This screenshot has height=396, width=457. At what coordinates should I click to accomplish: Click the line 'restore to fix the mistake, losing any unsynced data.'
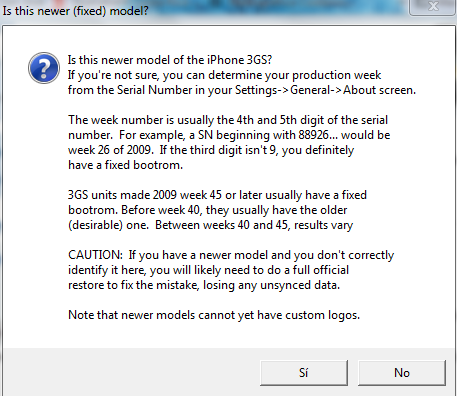(204, 285)
